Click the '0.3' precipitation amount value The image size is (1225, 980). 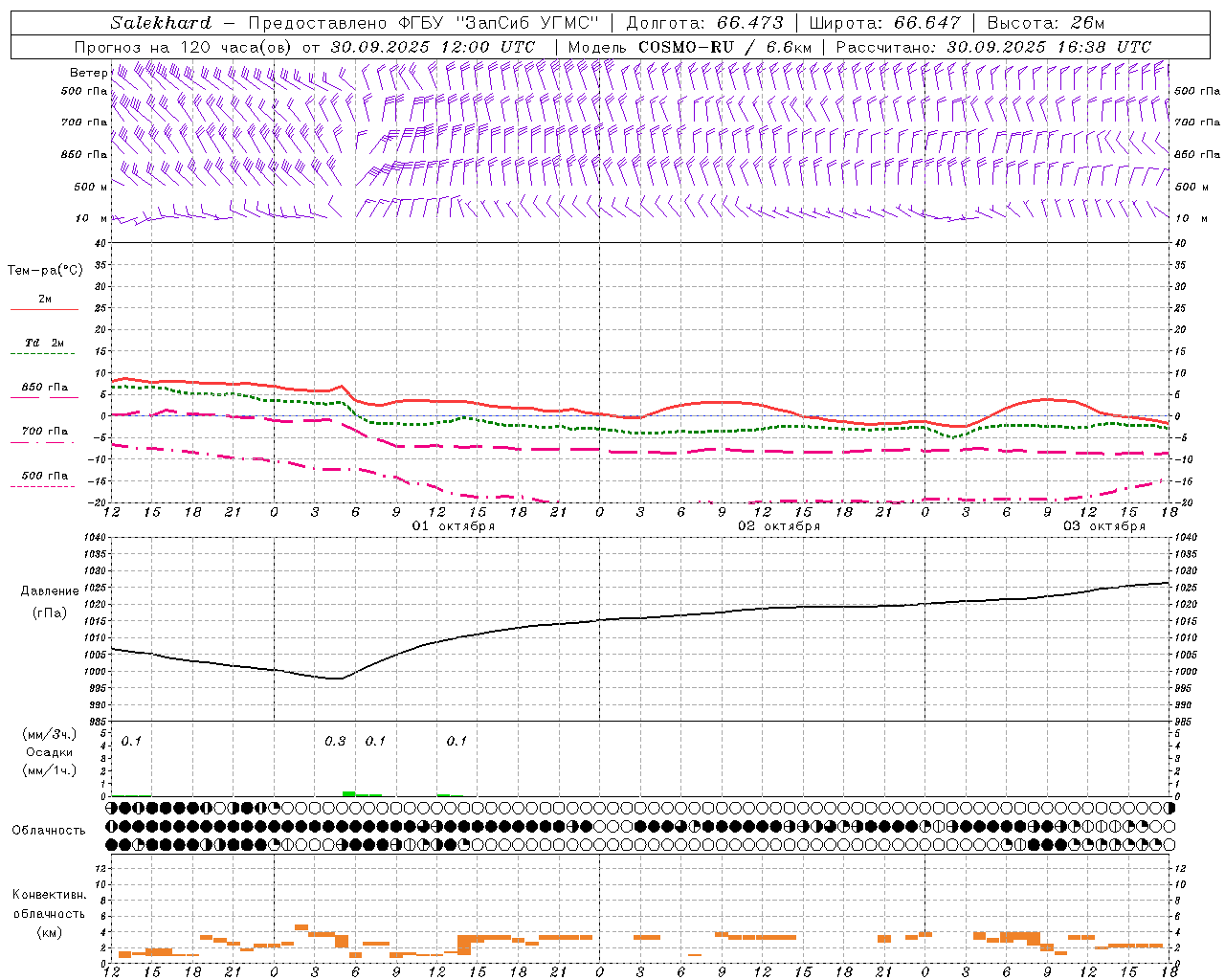pyautogui.click(x=335, y=742)
